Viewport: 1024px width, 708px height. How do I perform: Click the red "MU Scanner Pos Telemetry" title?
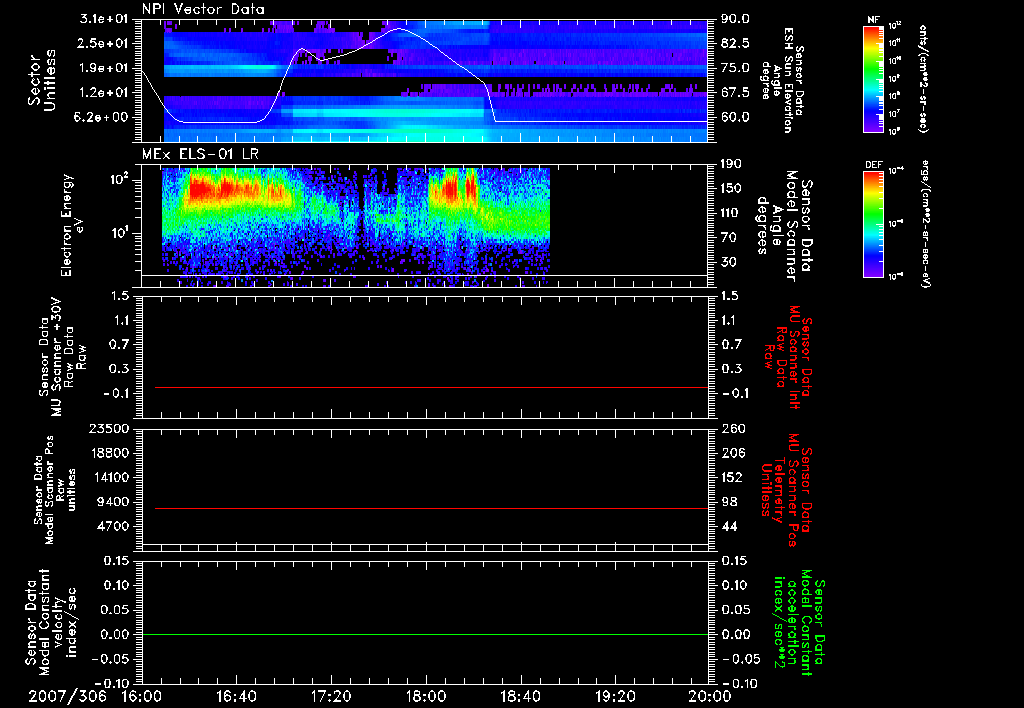(787, 489)
